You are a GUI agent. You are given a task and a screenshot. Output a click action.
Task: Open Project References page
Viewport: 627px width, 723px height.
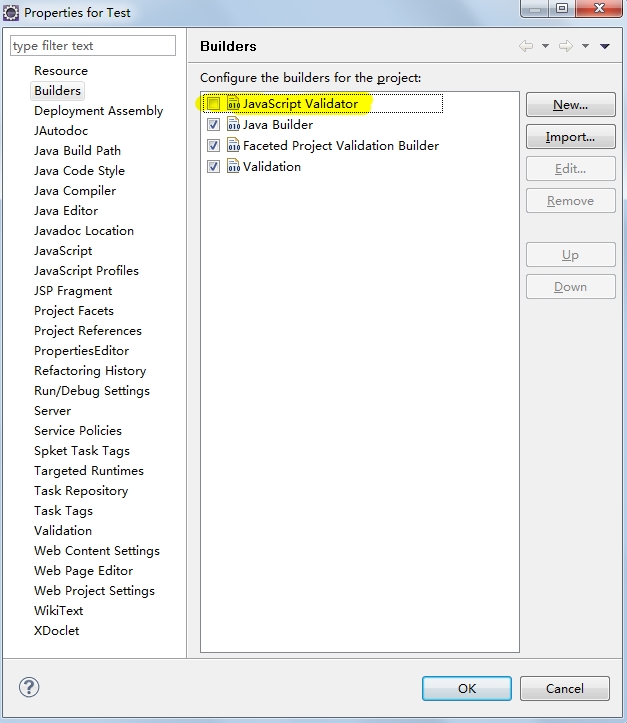[x=88, y=331]
